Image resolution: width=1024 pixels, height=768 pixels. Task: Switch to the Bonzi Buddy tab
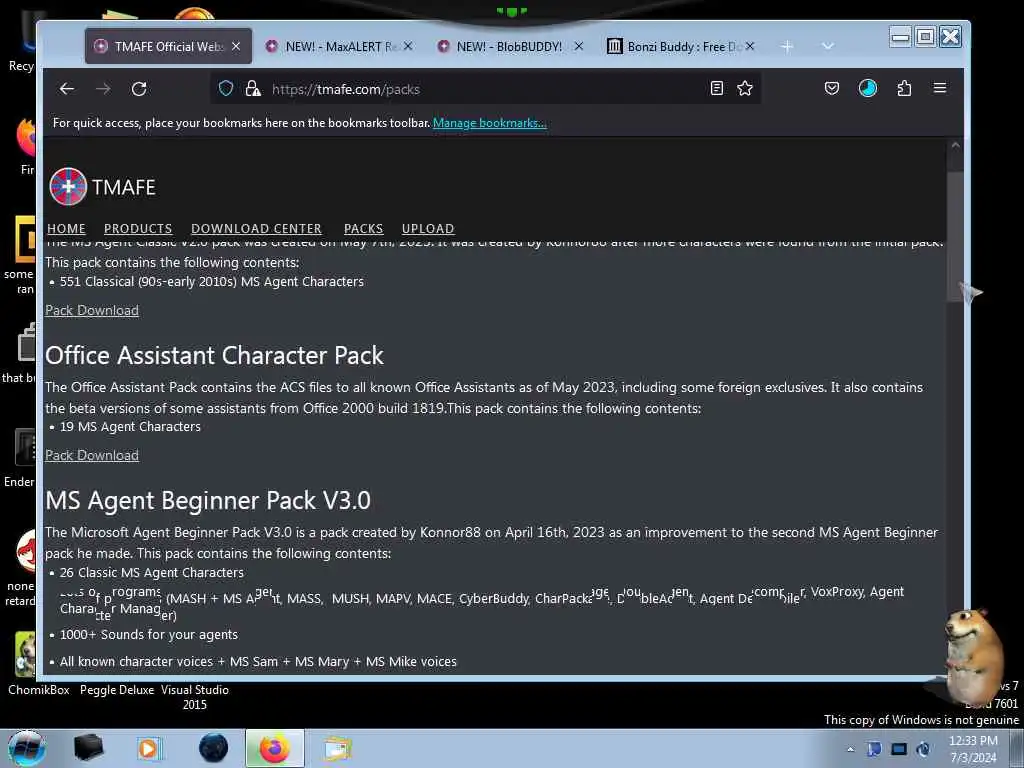pyautogui.click(x=680, y=46)
